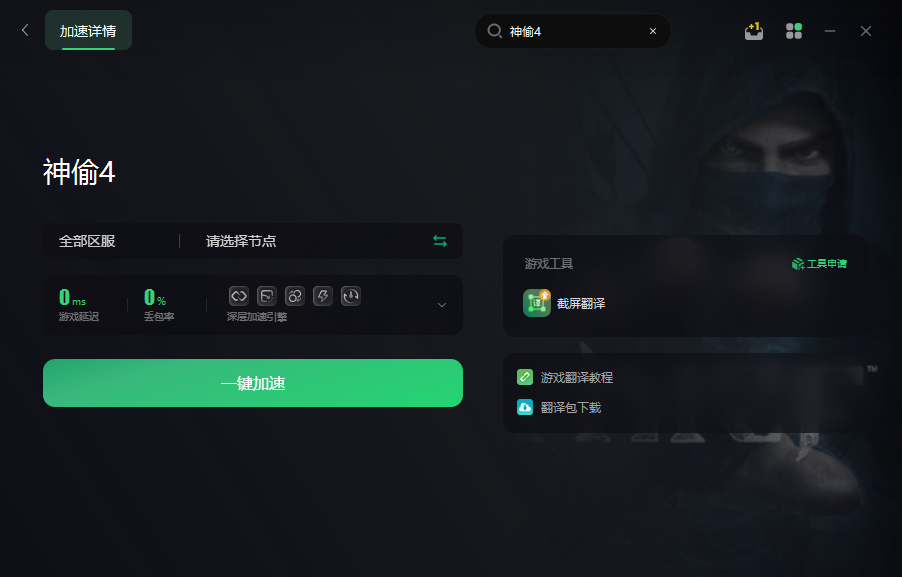
Task: Click the back arrow icon
Action: coord(25,30)
